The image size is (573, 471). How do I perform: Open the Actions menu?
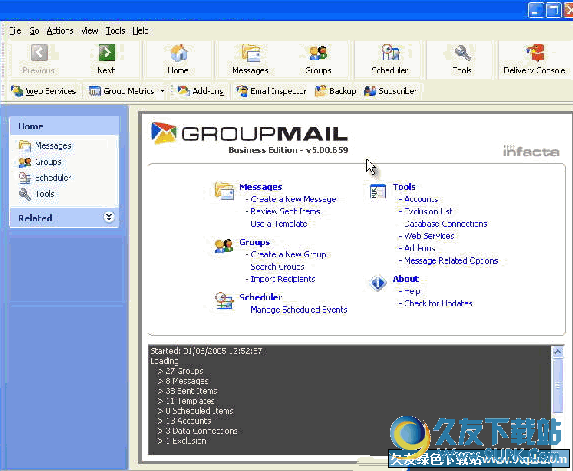(60, 31)
